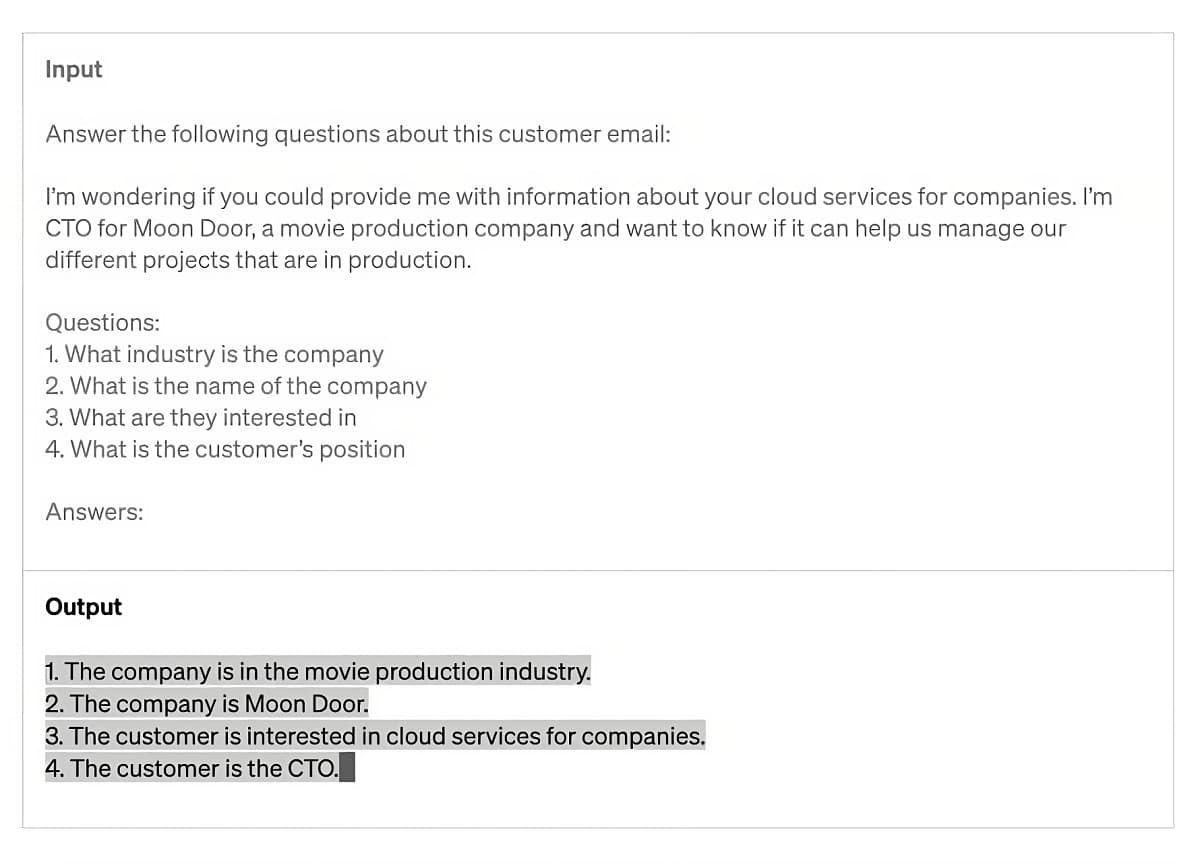Click the "Answer the following questions" instruction line
Image resolution: width=1200 pixels, height=865 pixels.
[x=357, y=134]
